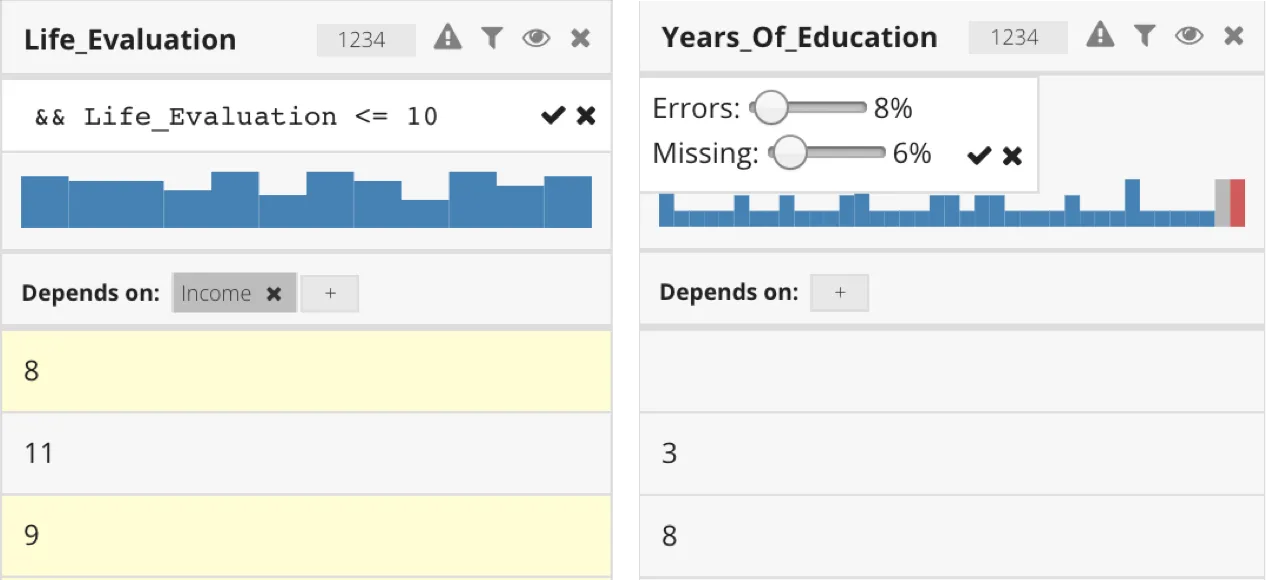Viewport: 1266px width, 580px height.
Task: Open the 1234 type selector for Years_Of_Education
Action: click(x=1015, y=37)
